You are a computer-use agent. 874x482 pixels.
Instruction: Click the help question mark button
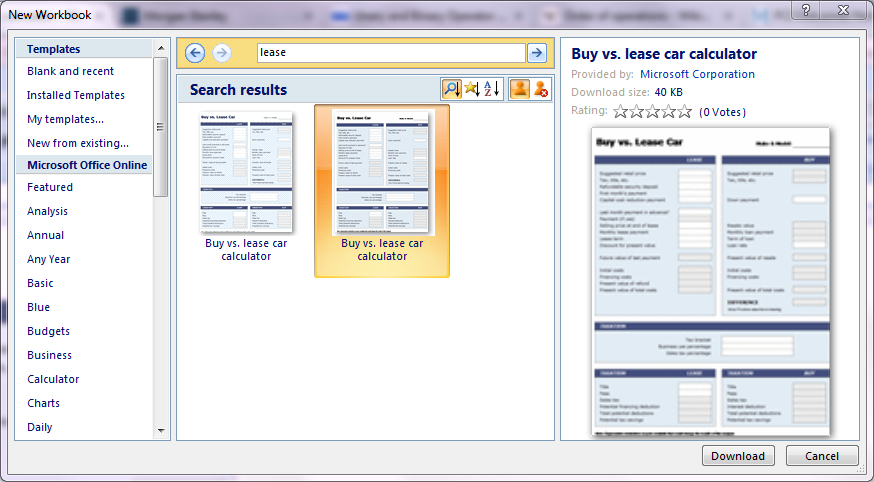pos(806,9)
